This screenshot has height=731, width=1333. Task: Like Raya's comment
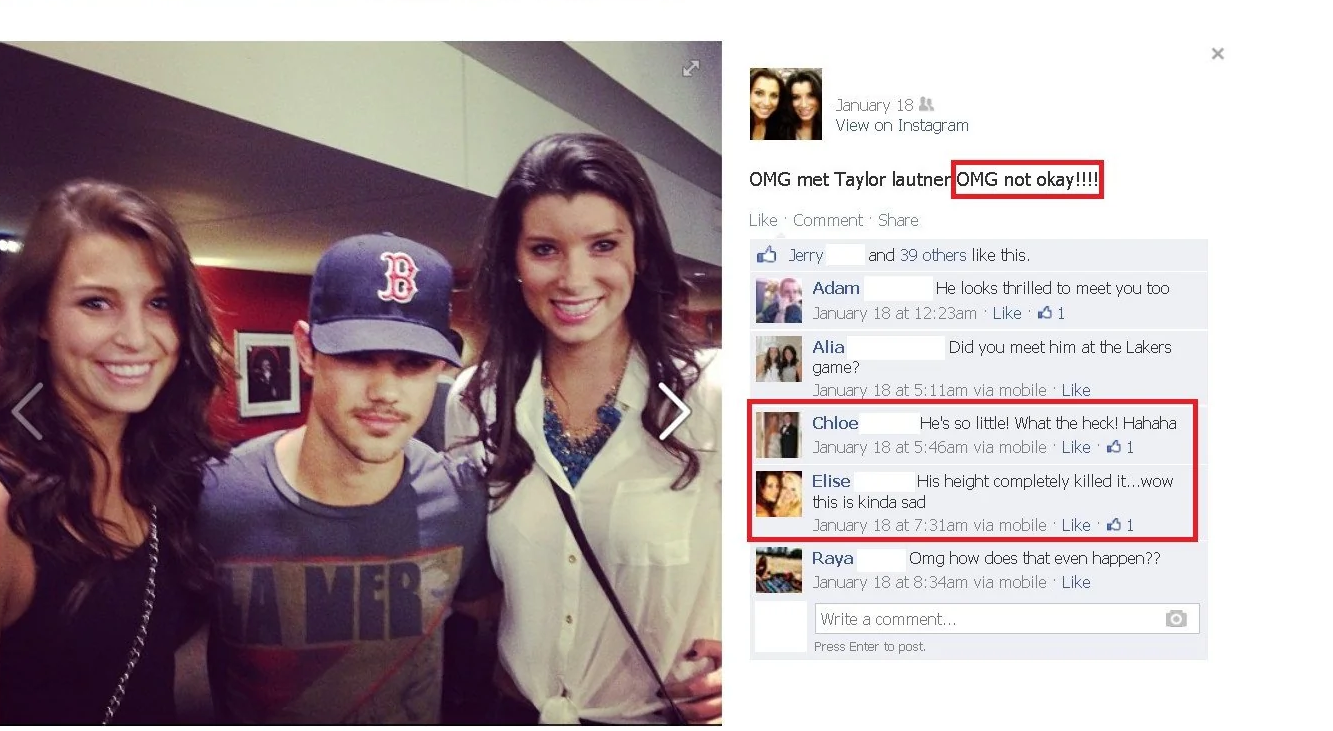(x=1076, y=582)
